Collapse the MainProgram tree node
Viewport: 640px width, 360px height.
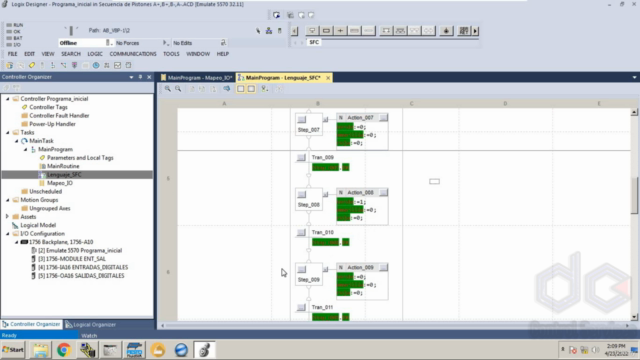coord(25,149)
